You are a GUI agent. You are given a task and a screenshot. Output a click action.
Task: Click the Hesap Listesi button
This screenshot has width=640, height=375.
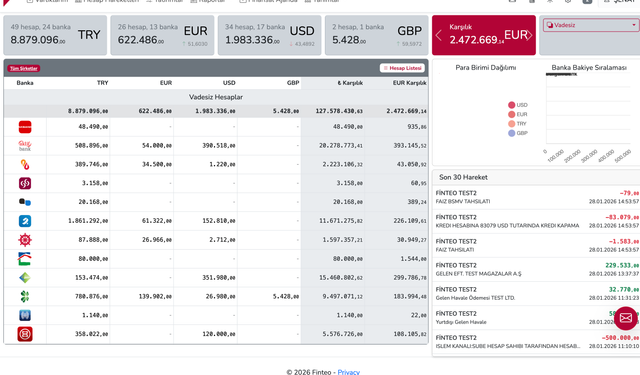(402, 68)
